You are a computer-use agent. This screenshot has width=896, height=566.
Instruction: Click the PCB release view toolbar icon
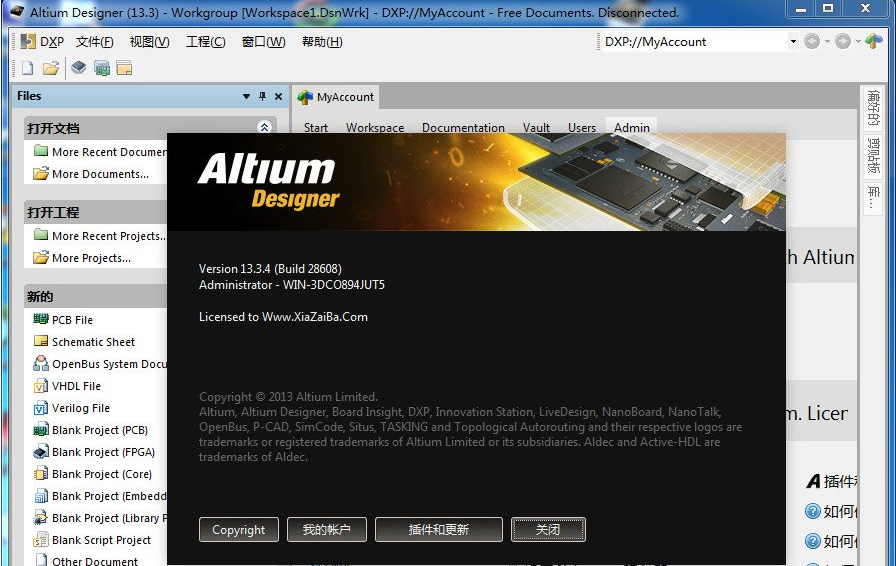(x=102, y=69)
